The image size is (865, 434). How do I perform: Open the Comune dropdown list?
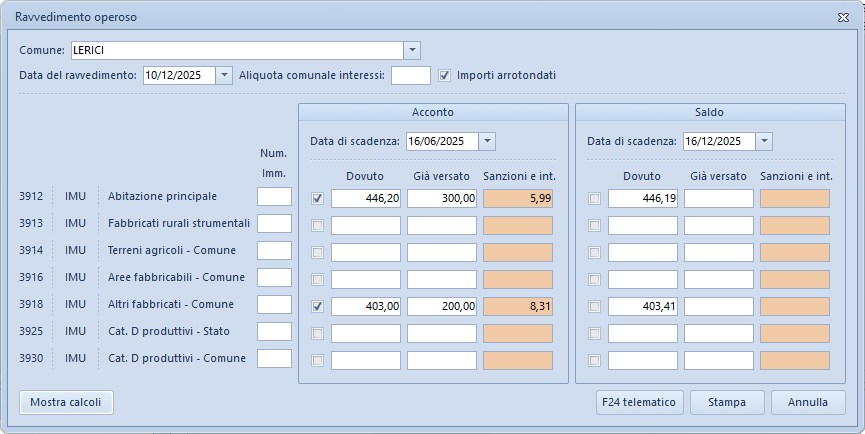point(412,50)
